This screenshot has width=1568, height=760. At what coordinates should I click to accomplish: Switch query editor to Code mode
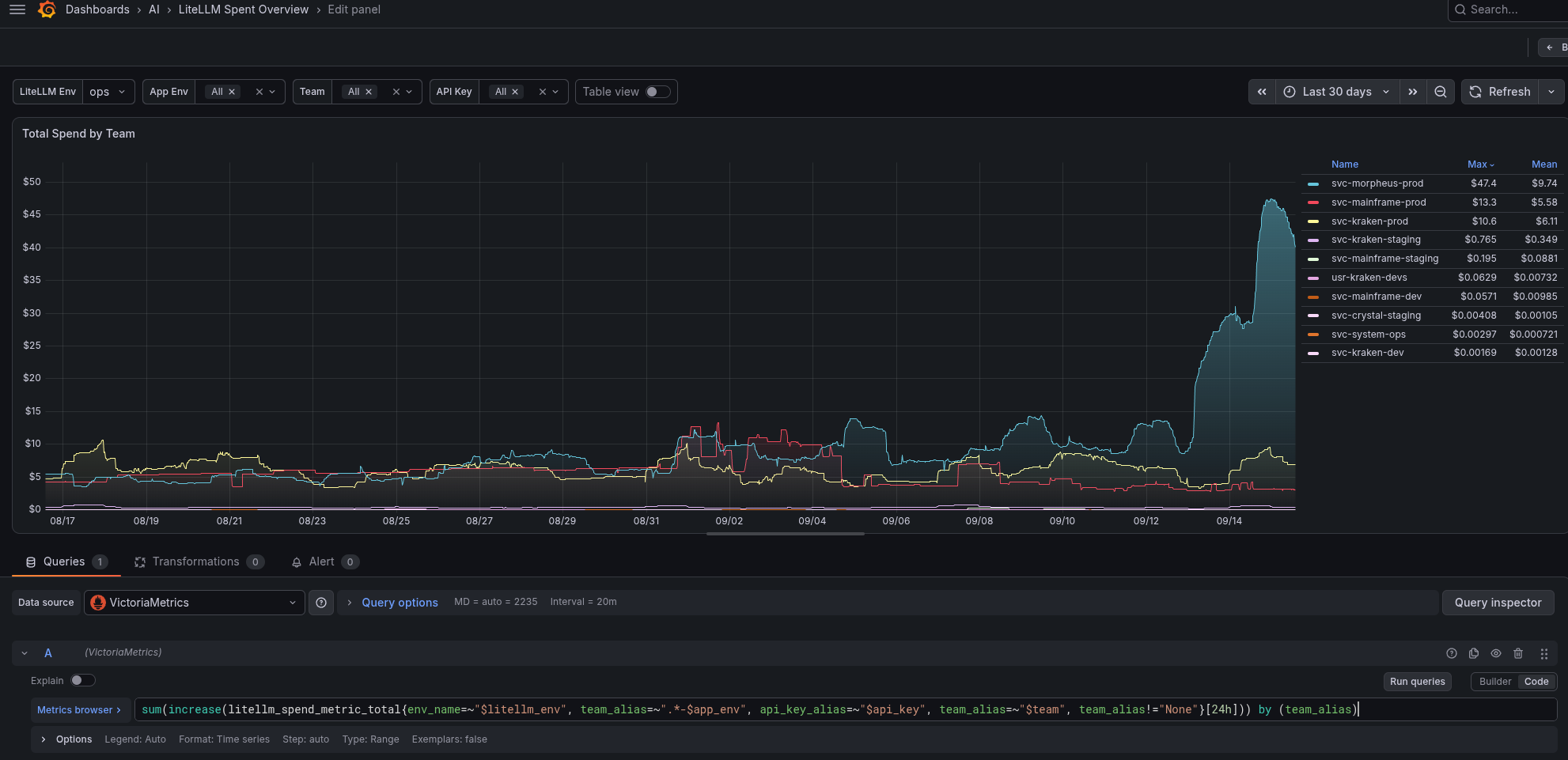coord(1536,682)
